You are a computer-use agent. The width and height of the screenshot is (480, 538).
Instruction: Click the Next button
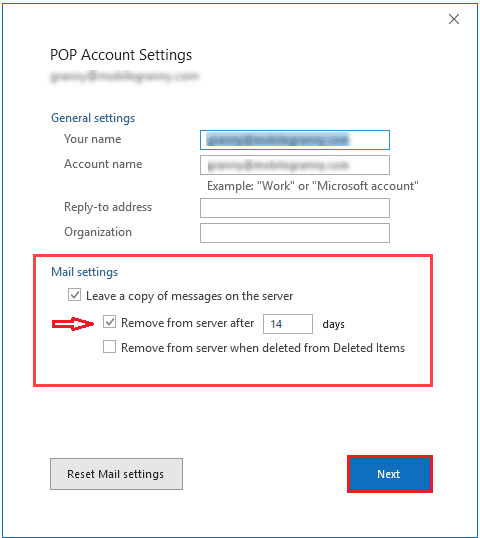389,474
